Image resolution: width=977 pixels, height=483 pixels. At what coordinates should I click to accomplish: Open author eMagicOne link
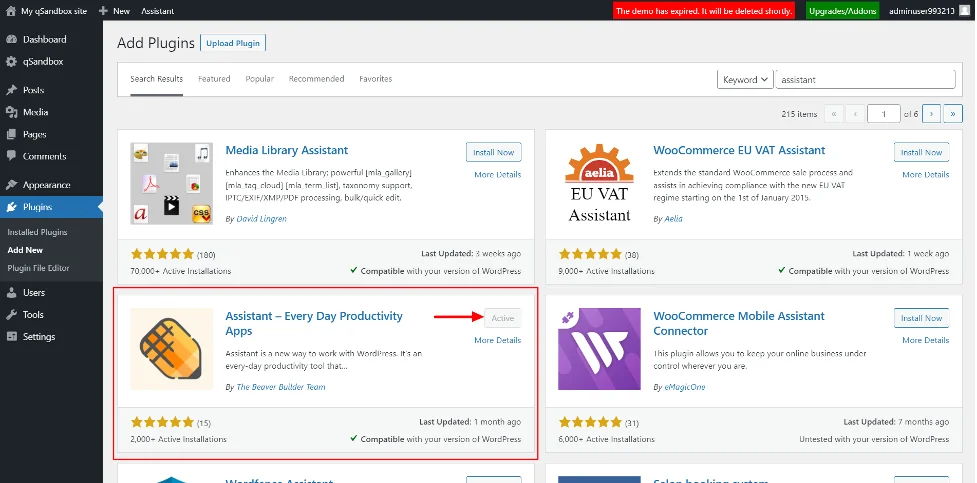click(684, 387)
